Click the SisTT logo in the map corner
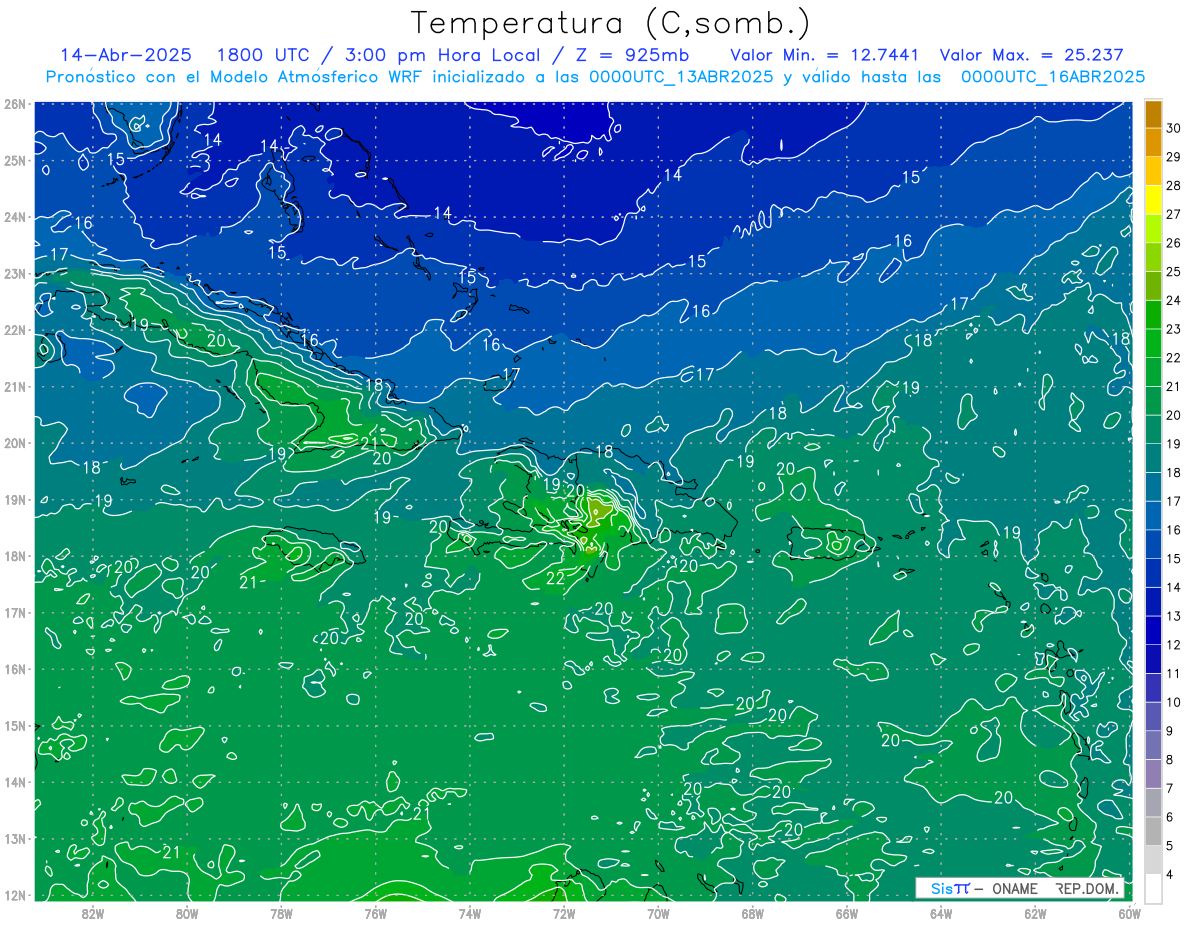 (951, 888)
